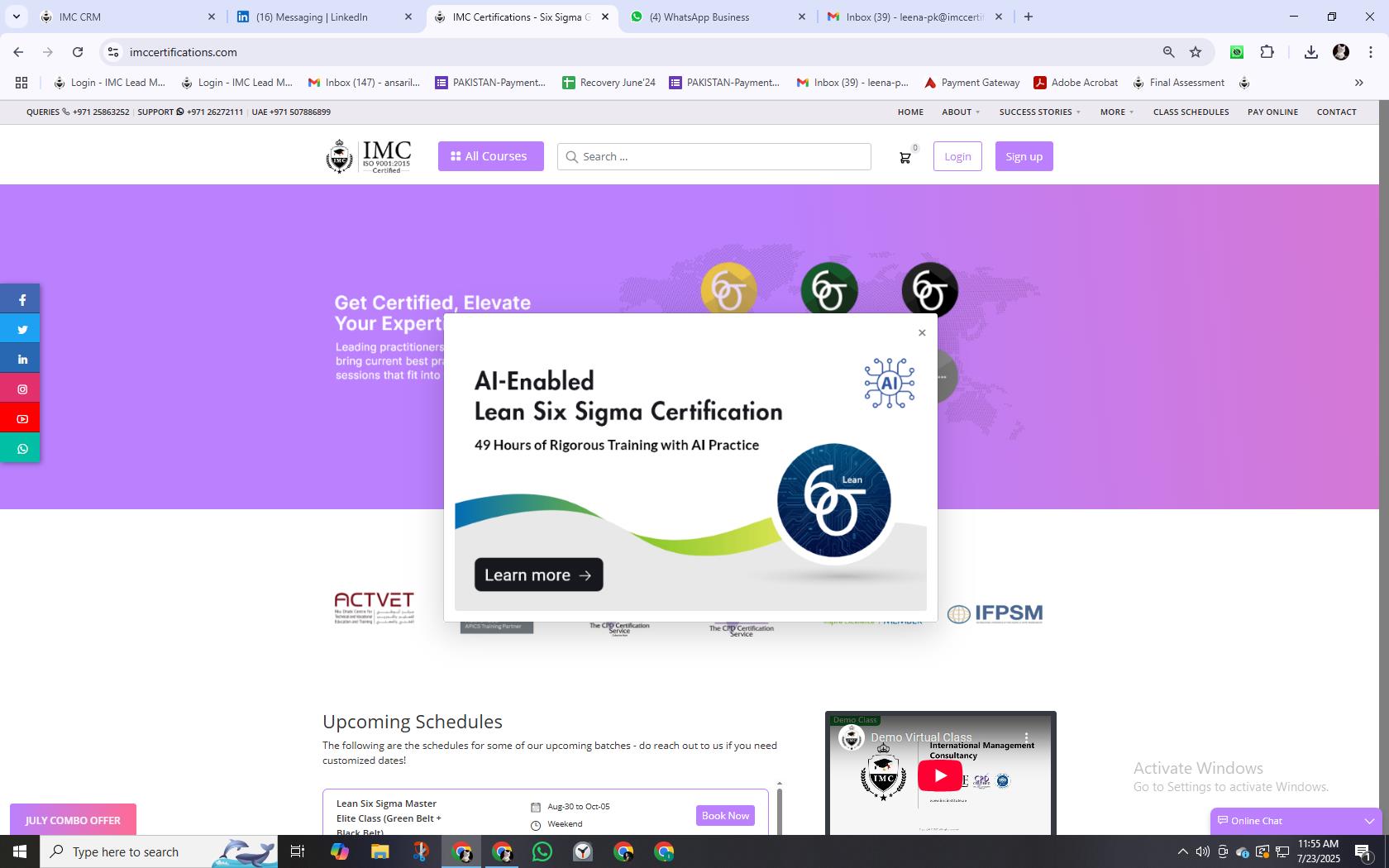1389x868 pixels.
Task: Go back using browser back arrow
Action: click(x=18, y=52)
